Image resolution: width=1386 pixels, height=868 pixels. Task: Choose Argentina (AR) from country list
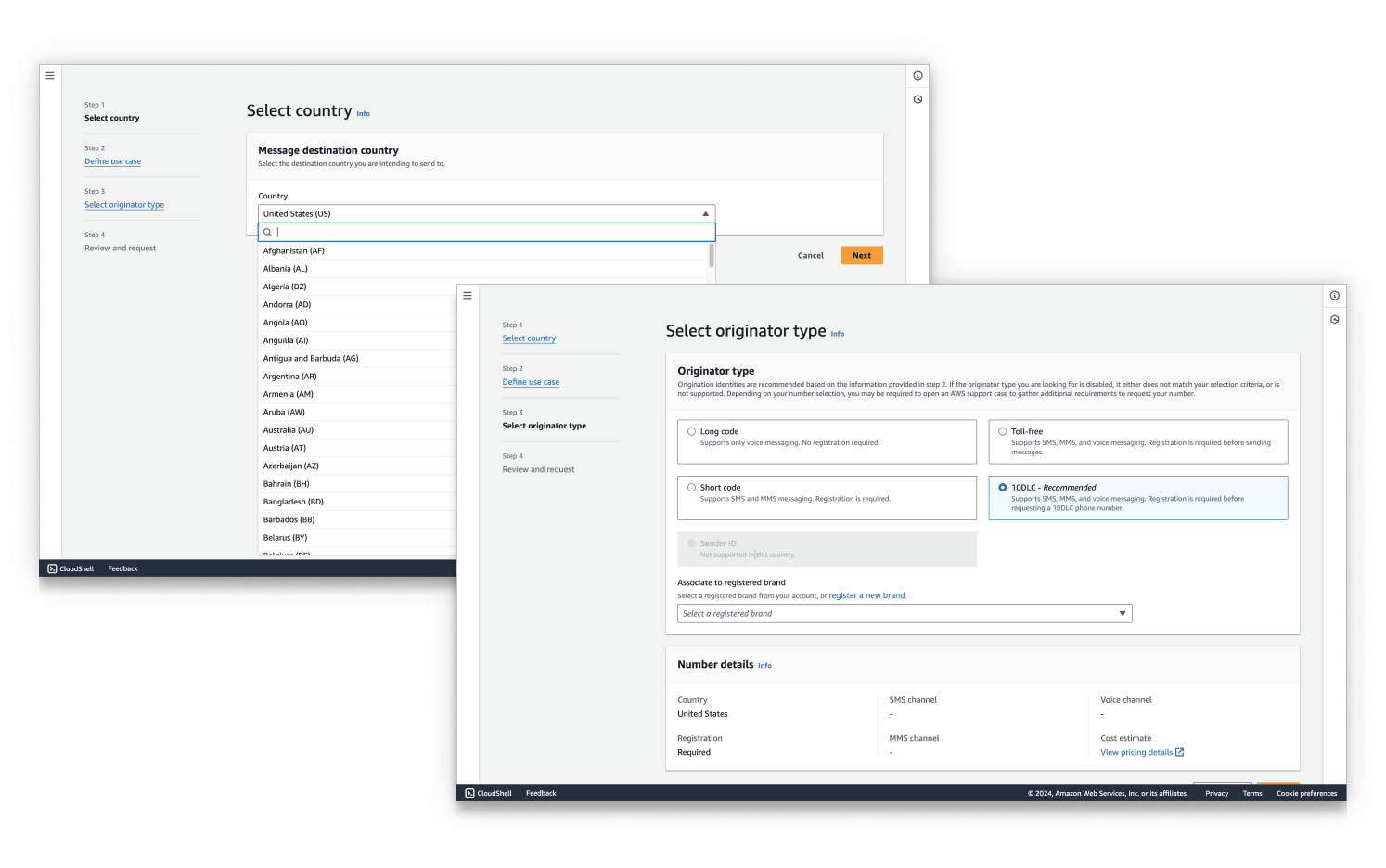point(289,377)
